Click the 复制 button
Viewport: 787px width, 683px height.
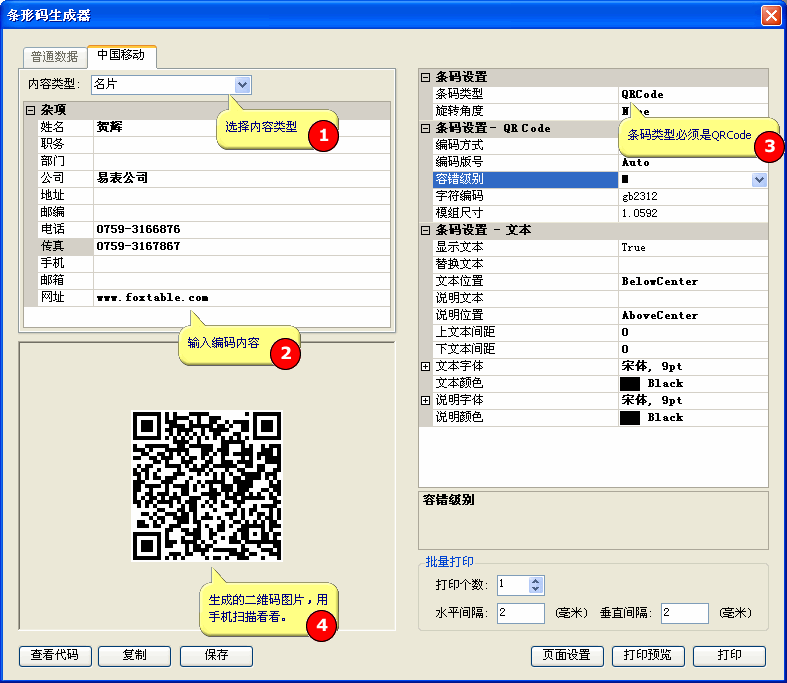pyautogui.click(x=135, y=656)
